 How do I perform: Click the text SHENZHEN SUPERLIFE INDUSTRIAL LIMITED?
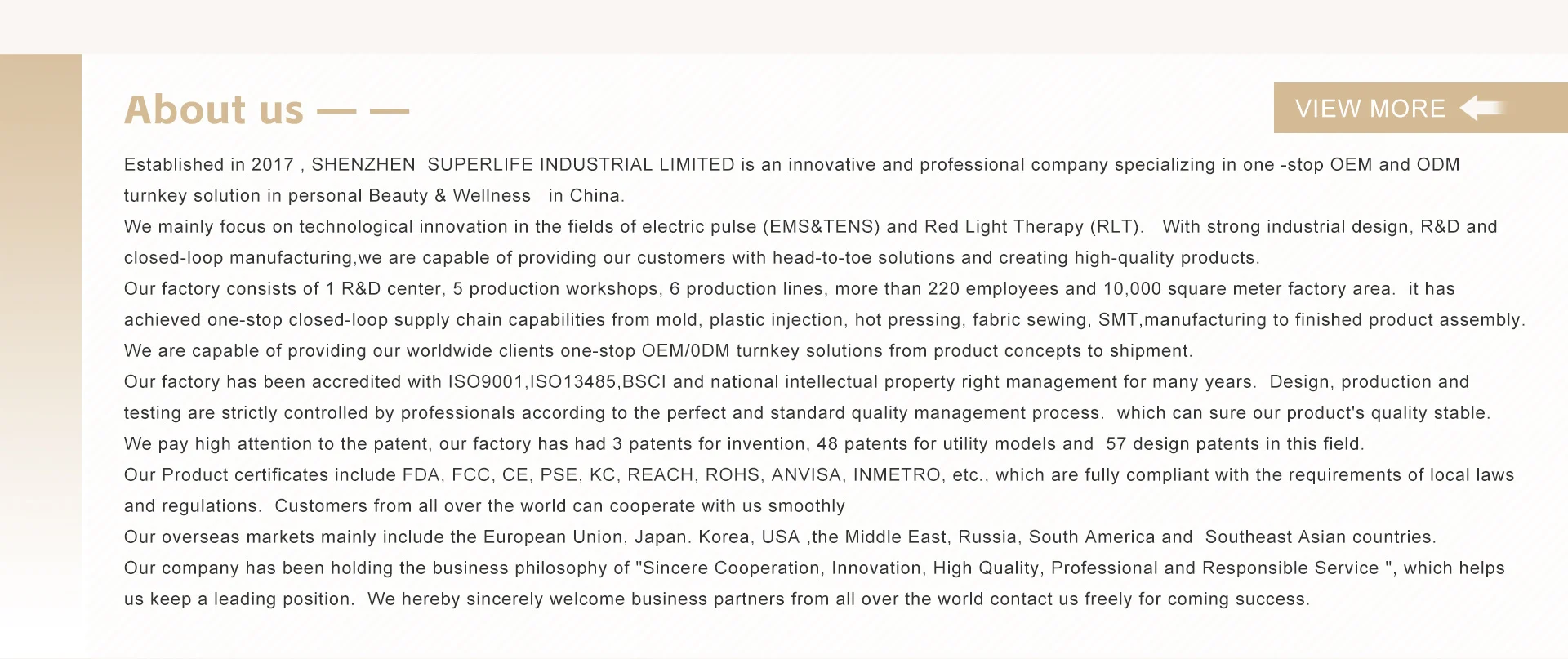click(523, 165)
